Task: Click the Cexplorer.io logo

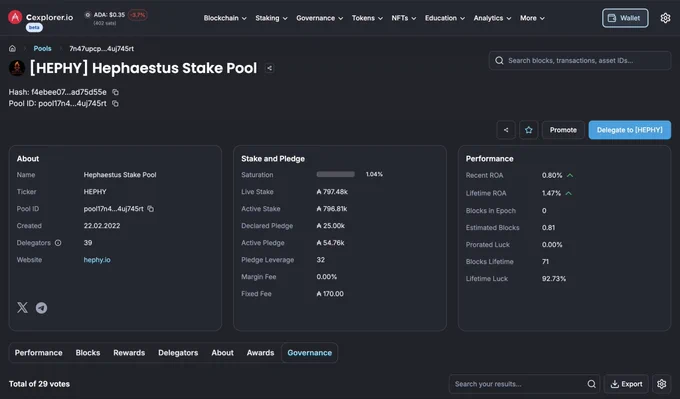Action: tap(41, 17)
